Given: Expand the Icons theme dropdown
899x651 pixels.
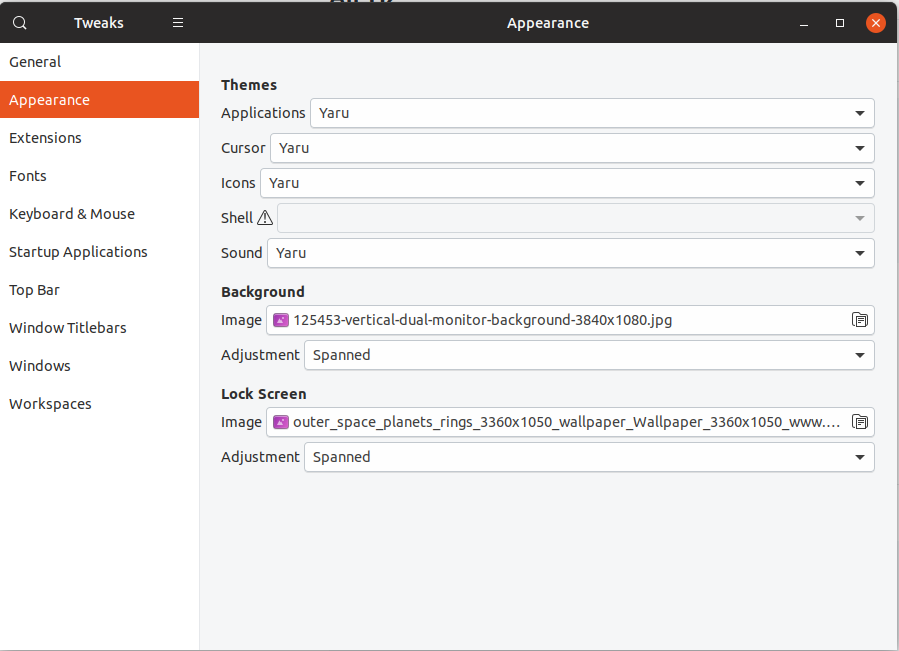Looking at the screenshot, I should click(567, 183).
